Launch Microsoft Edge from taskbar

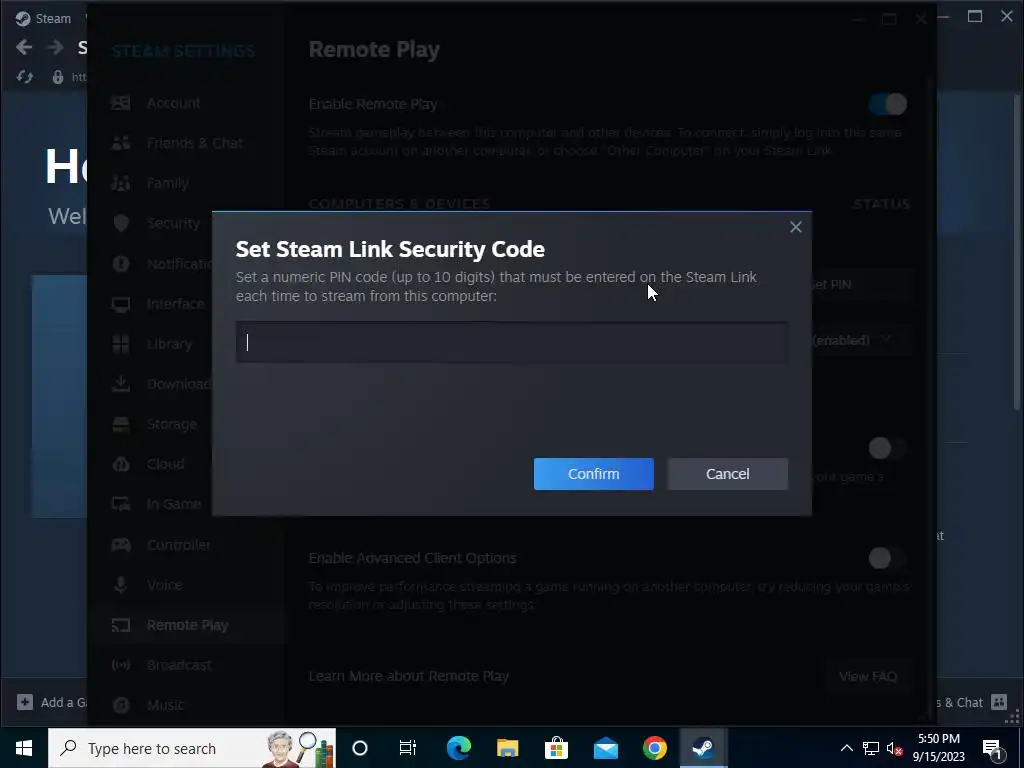458,748
